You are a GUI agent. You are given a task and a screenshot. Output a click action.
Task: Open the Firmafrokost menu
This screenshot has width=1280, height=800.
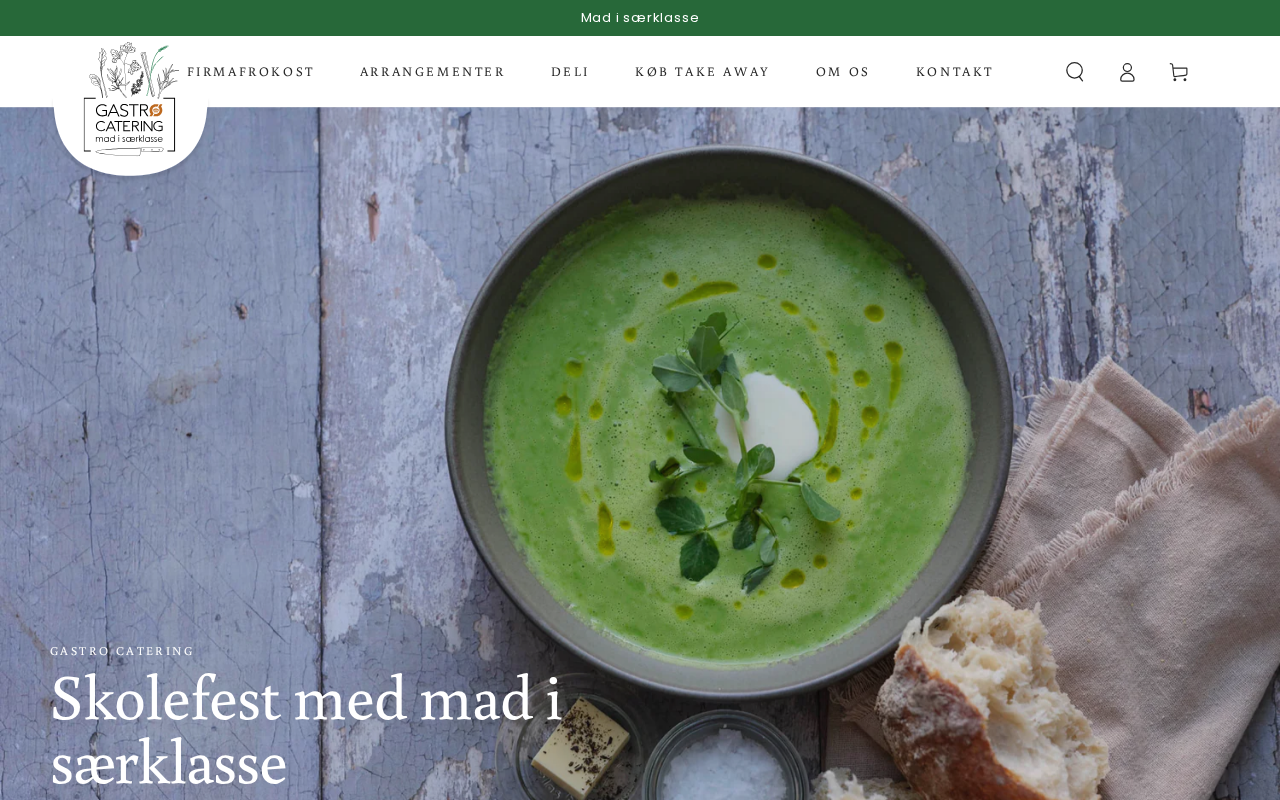click(251, 72)
